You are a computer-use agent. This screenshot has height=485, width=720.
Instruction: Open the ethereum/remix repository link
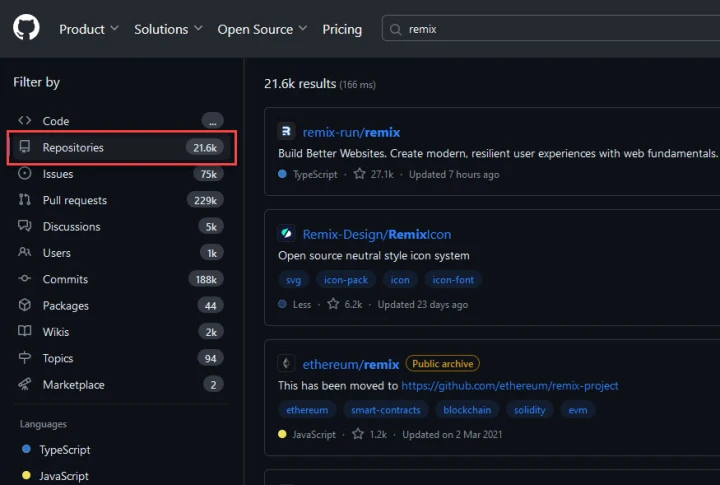pos(351,364)
